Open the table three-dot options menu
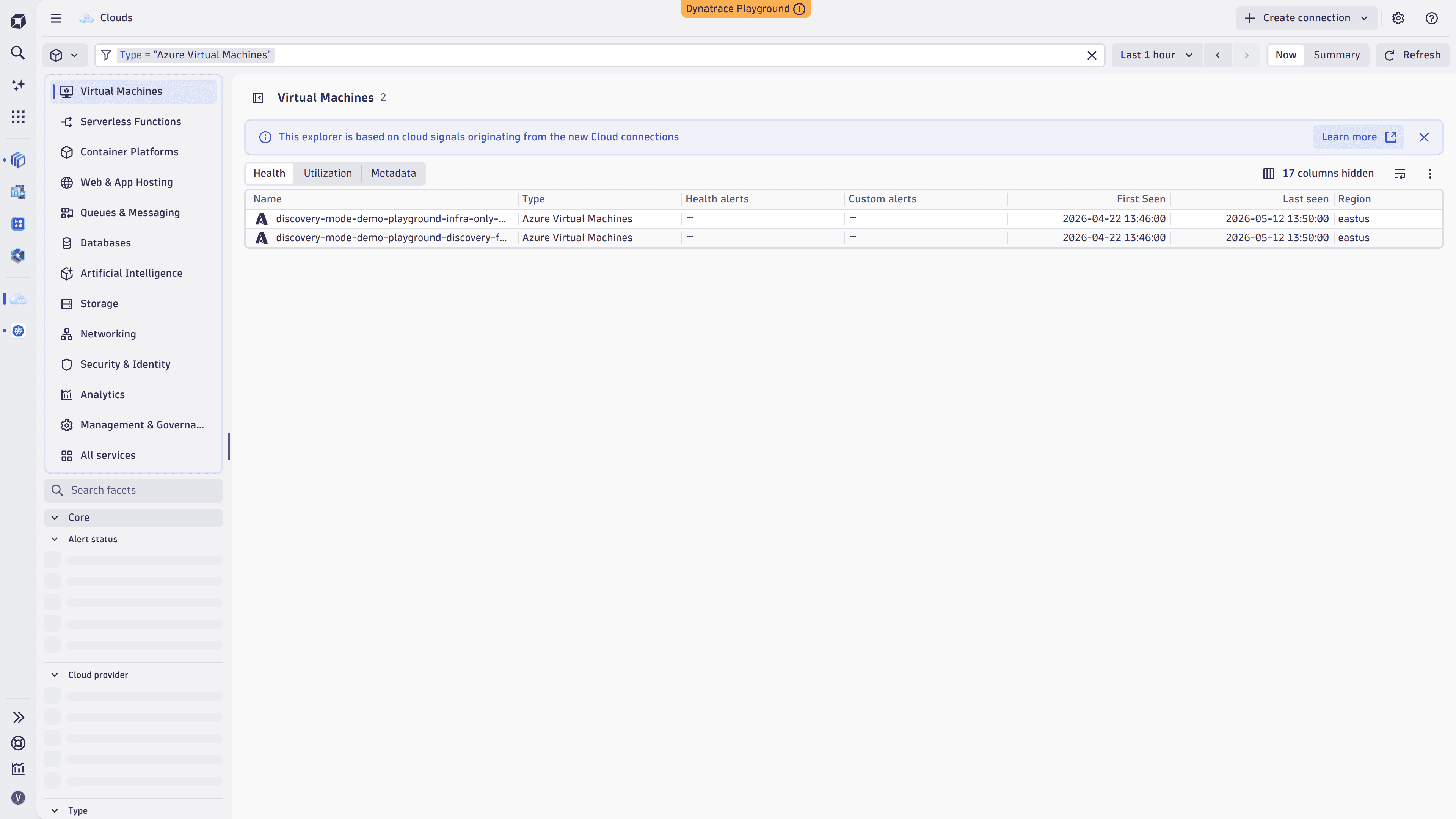The height and width of the screenshot is (819, 1456). pos(1430,174)
